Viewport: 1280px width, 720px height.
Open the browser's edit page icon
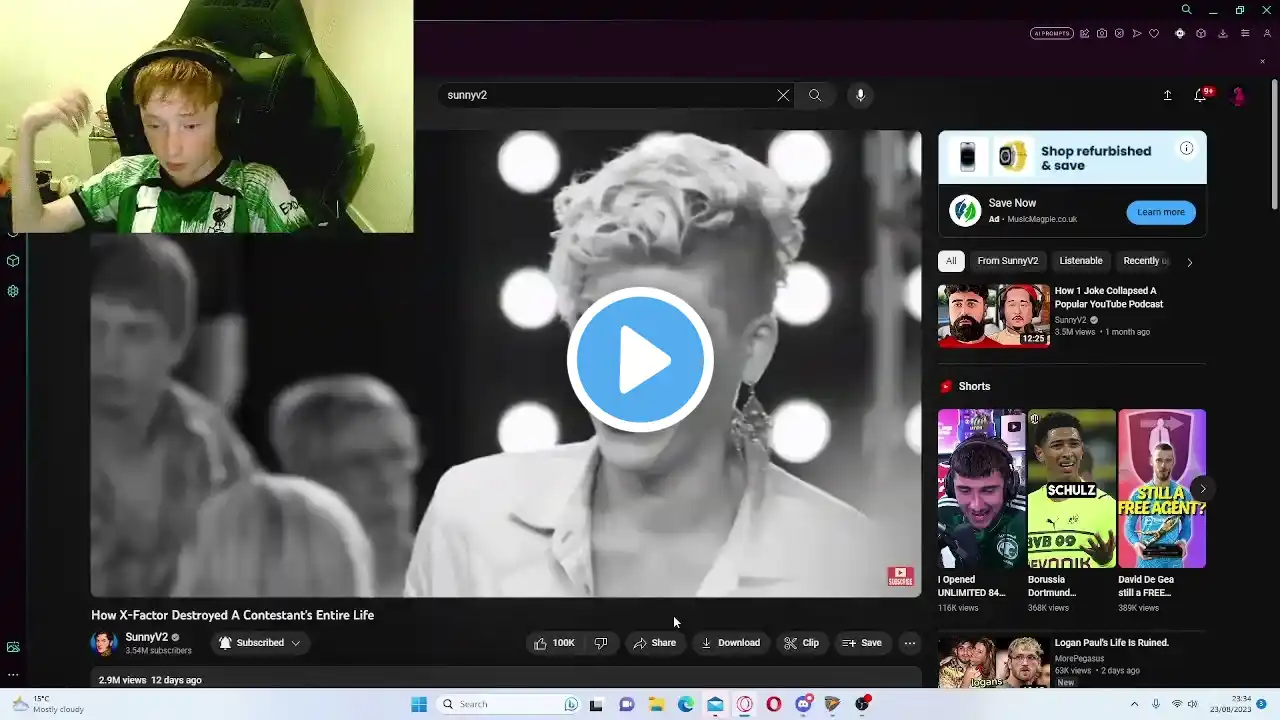(x=1085, y=33)
